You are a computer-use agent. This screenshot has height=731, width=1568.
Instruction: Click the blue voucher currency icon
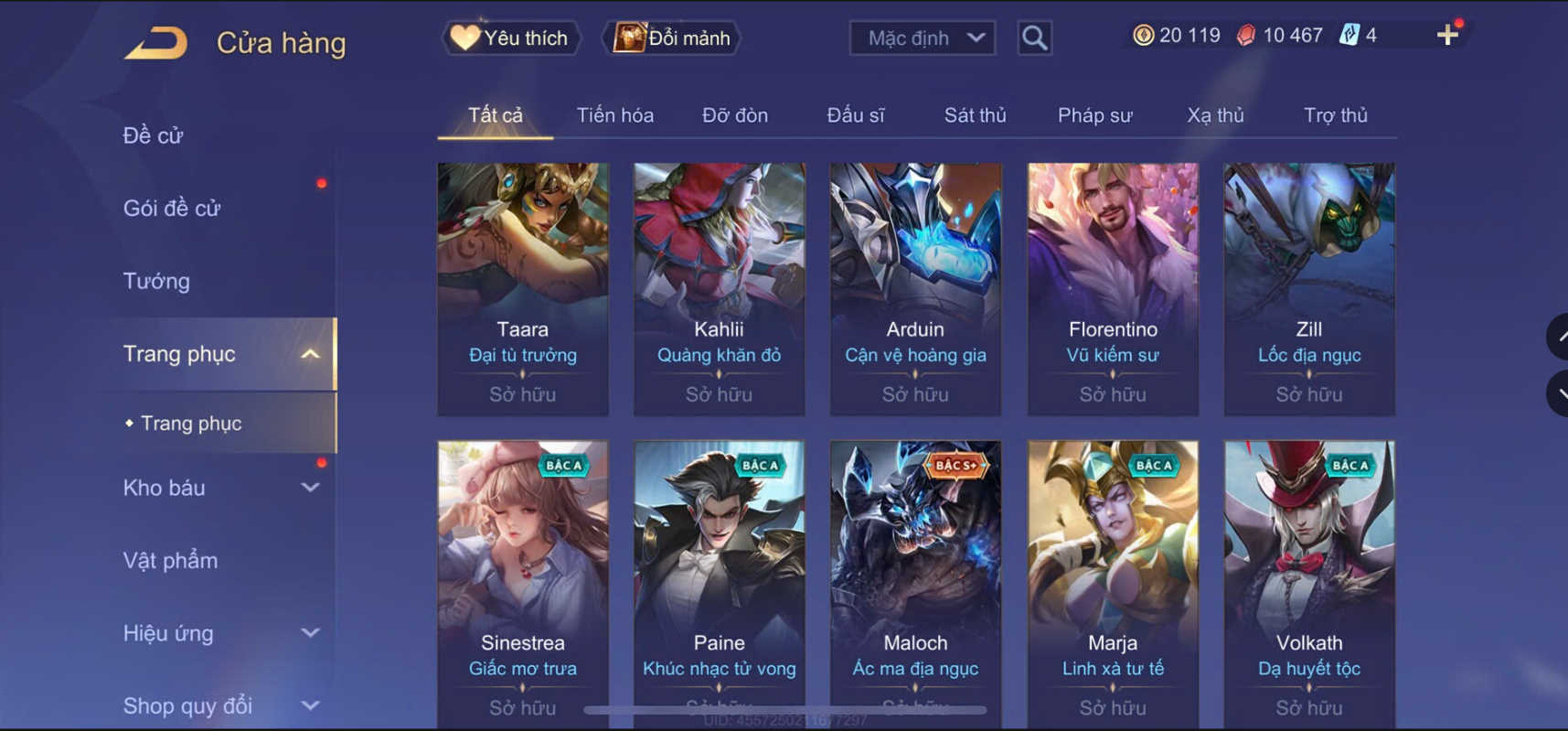click(x=1349, y=36)
